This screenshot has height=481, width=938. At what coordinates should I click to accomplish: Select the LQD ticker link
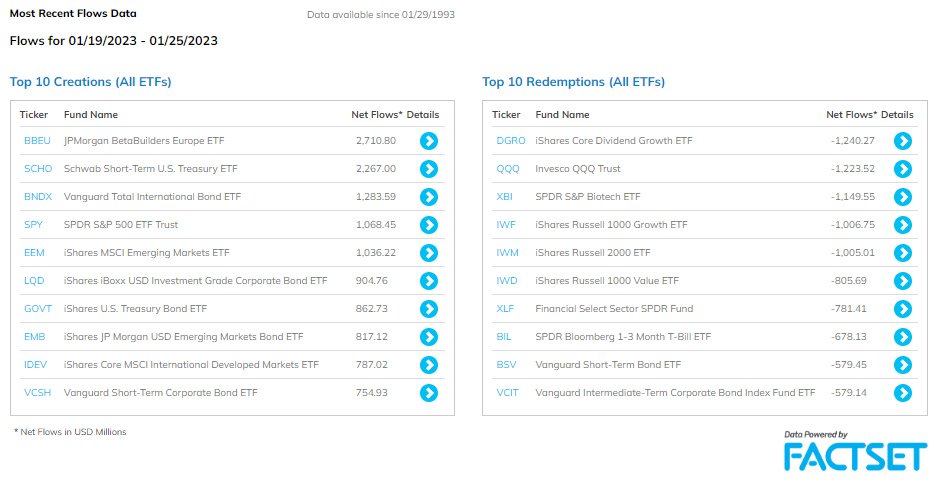(34, 281)
